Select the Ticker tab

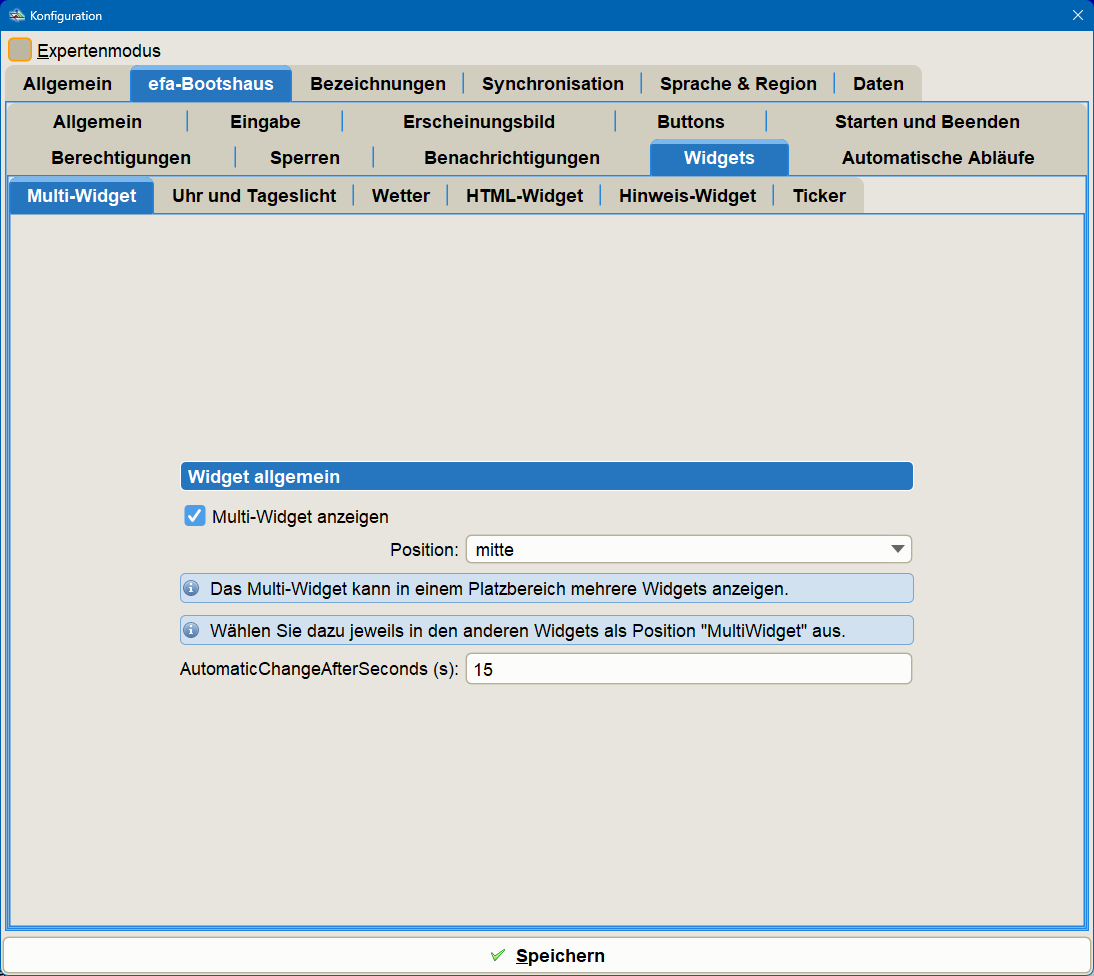point(818,195)
